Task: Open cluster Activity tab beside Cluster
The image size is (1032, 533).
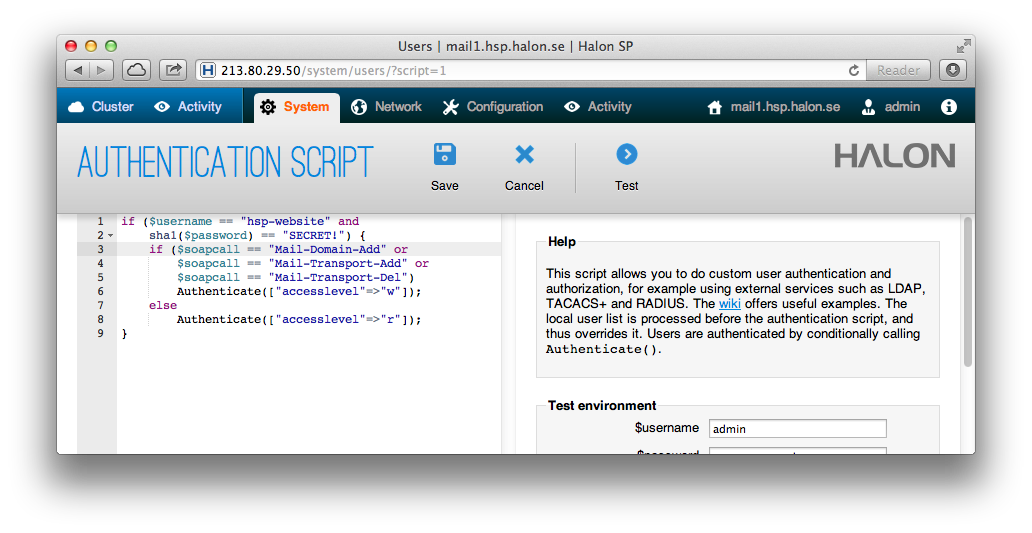Action: 188,107
